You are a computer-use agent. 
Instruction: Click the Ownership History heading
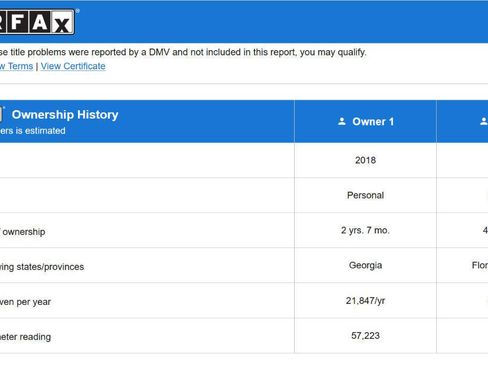click(x=65, y=115)
